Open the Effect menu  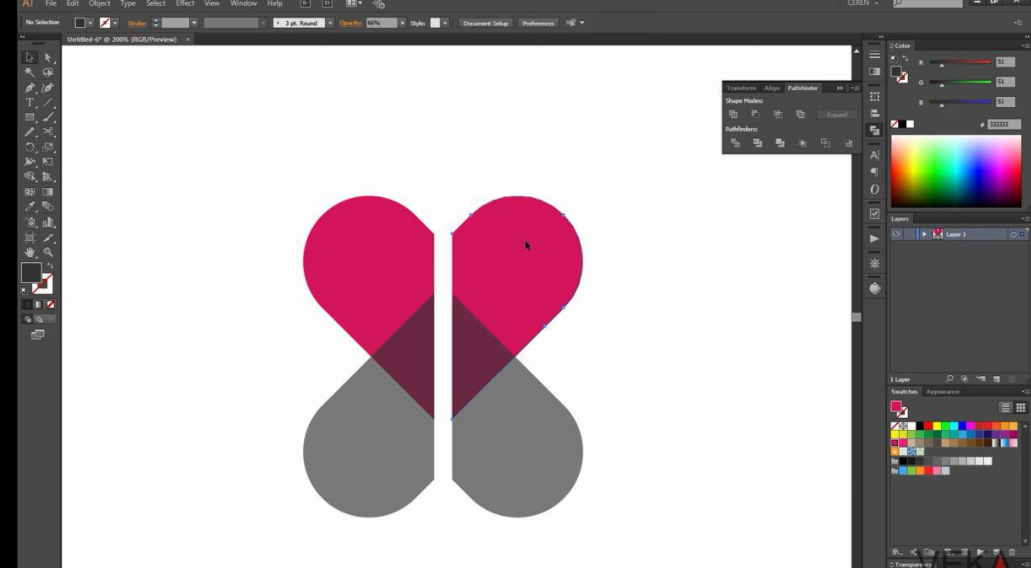(x=185, y=4)
